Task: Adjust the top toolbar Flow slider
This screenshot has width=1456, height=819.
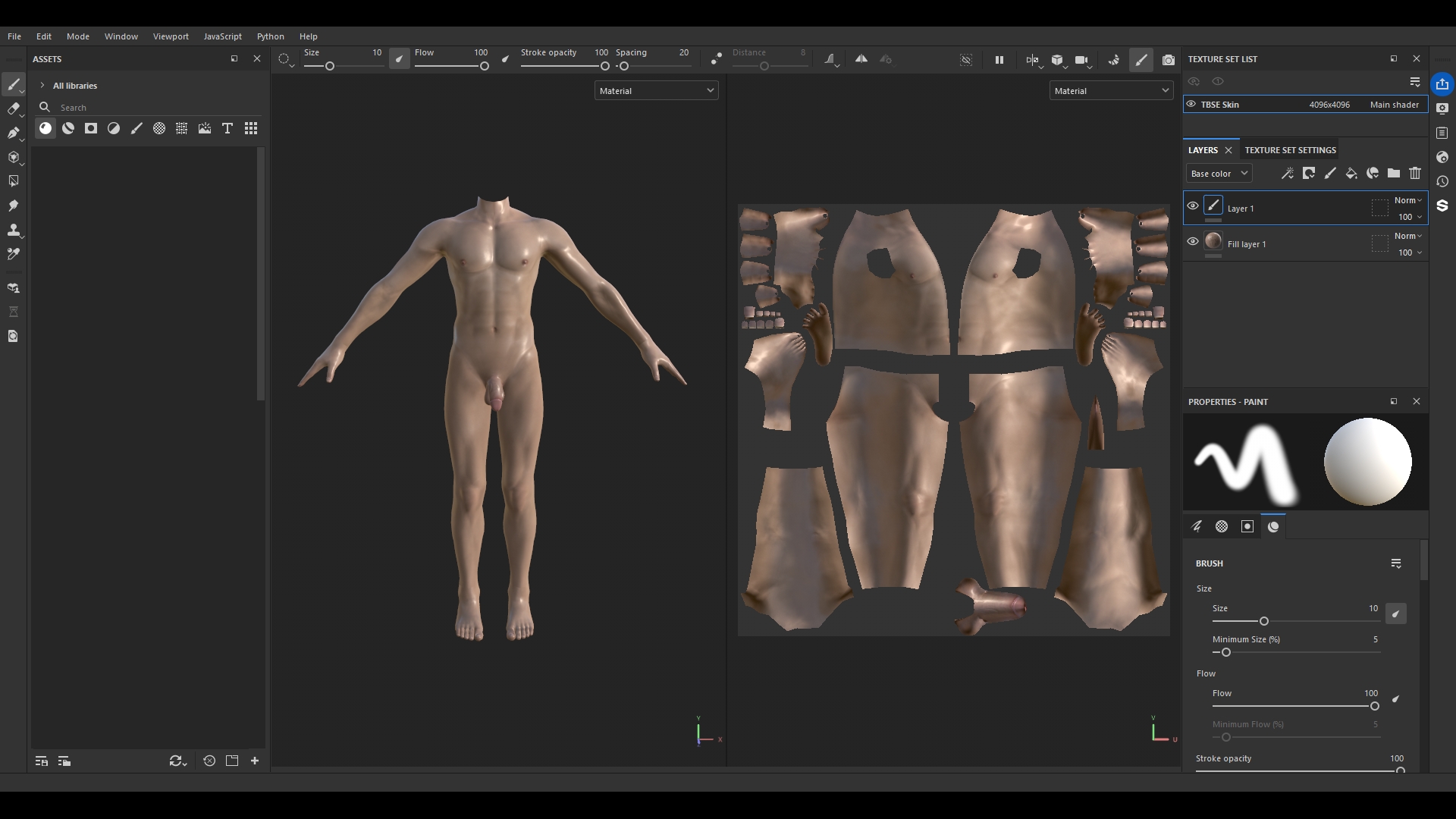Action: coord(451,66)
